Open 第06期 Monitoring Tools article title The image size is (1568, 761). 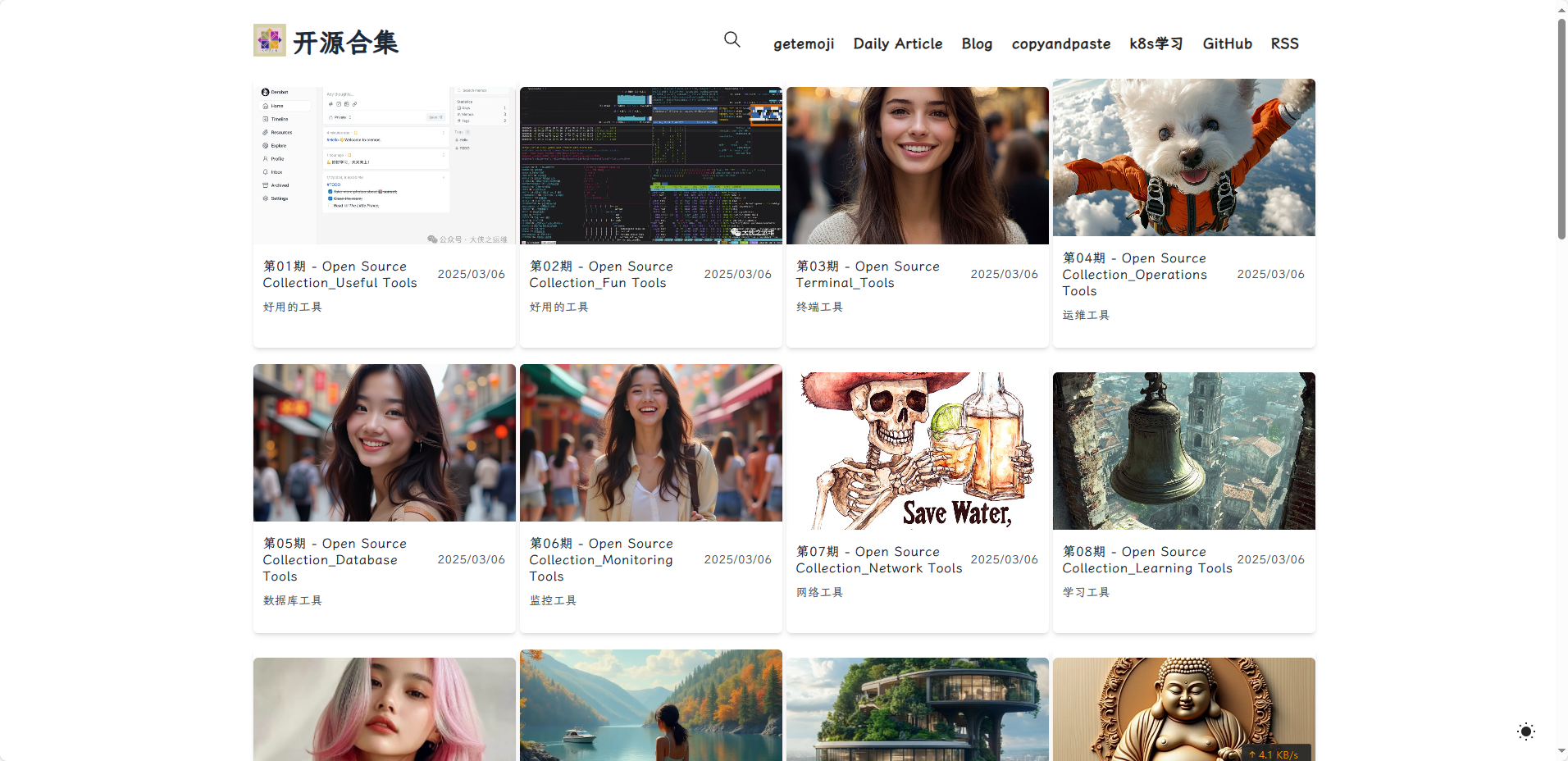[x=600, y=560]
